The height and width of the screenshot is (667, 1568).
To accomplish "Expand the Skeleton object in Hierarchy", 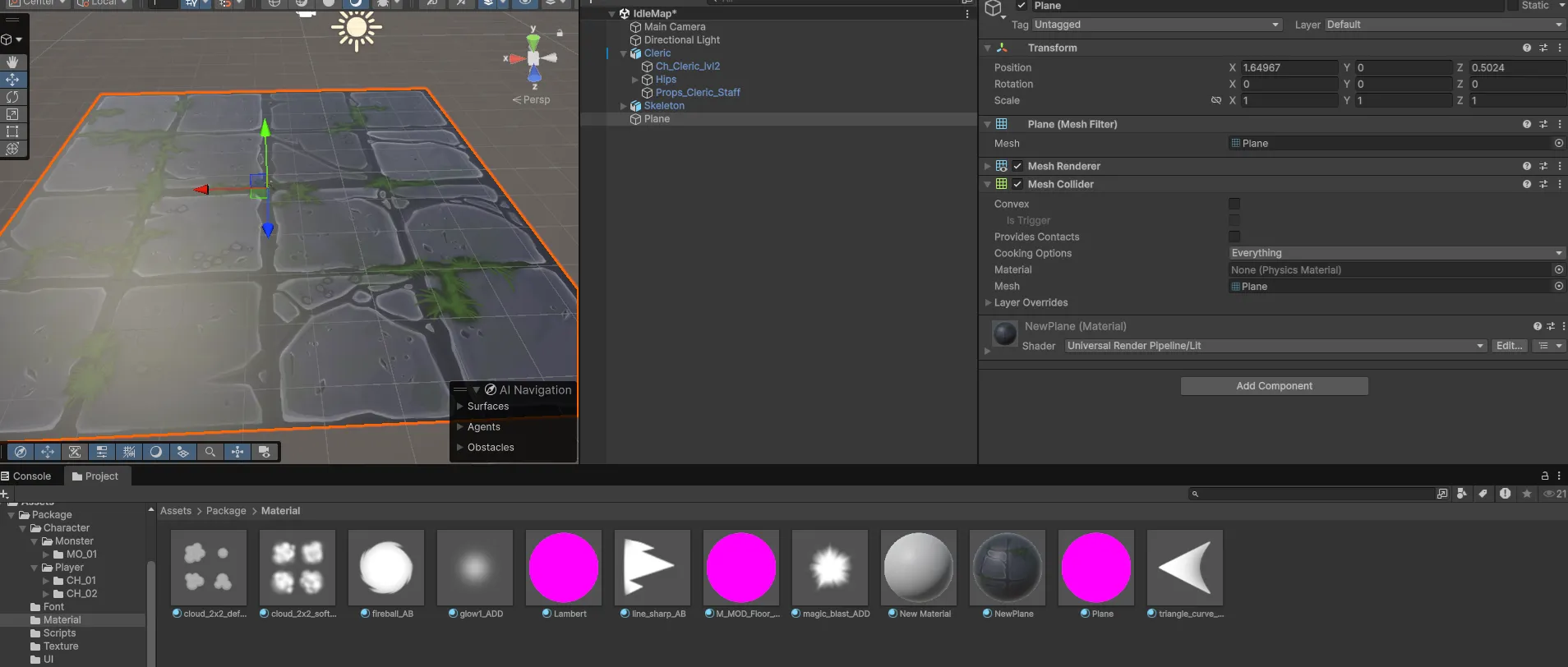I will coord(623,106).
